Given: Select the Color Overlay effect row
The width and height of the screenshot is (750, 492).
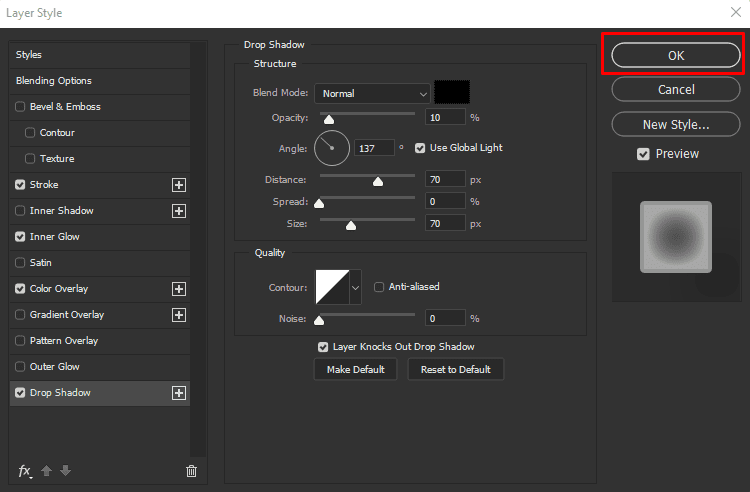Looking at the screenshot, I should pyautogui.click(x=100, y=289).
